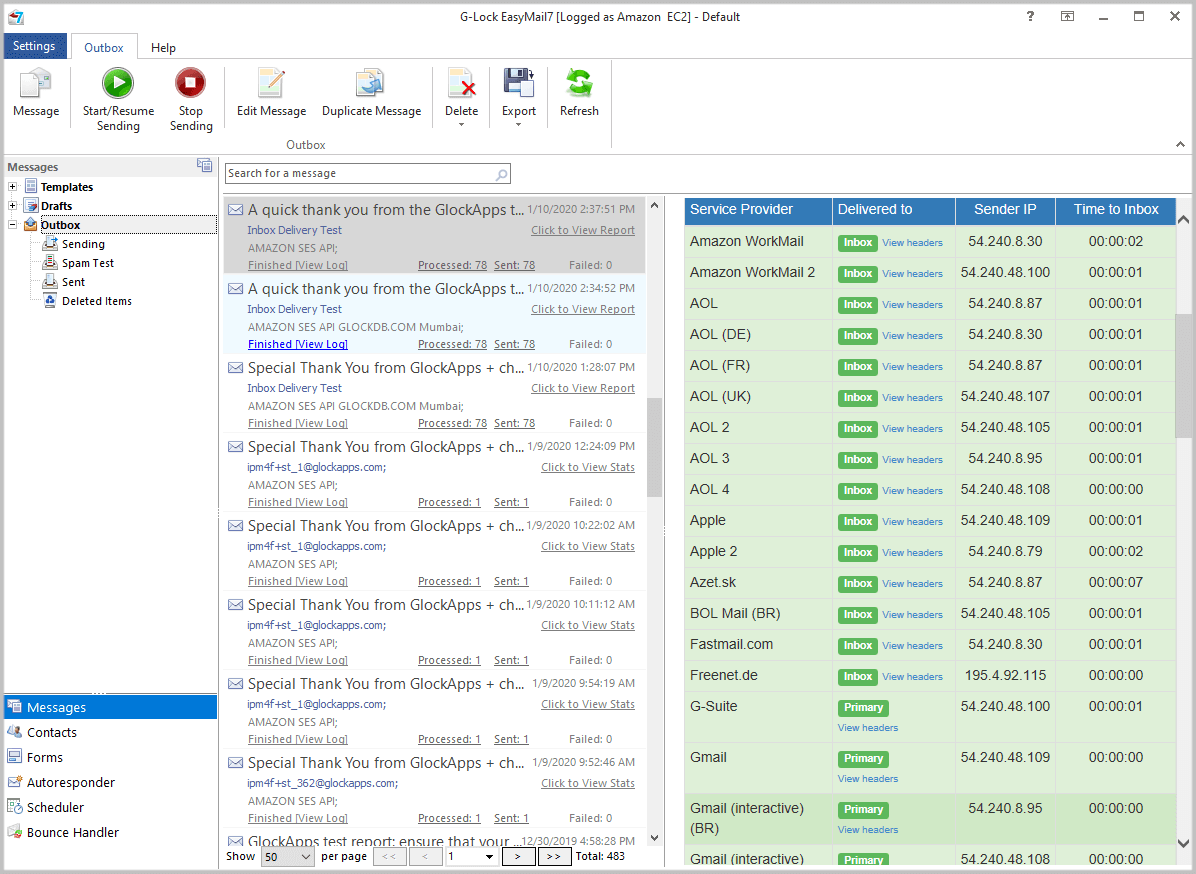The image size is (1196, 874).
Task: Select Messages in the navigation pane
Action: pos(111,707)
